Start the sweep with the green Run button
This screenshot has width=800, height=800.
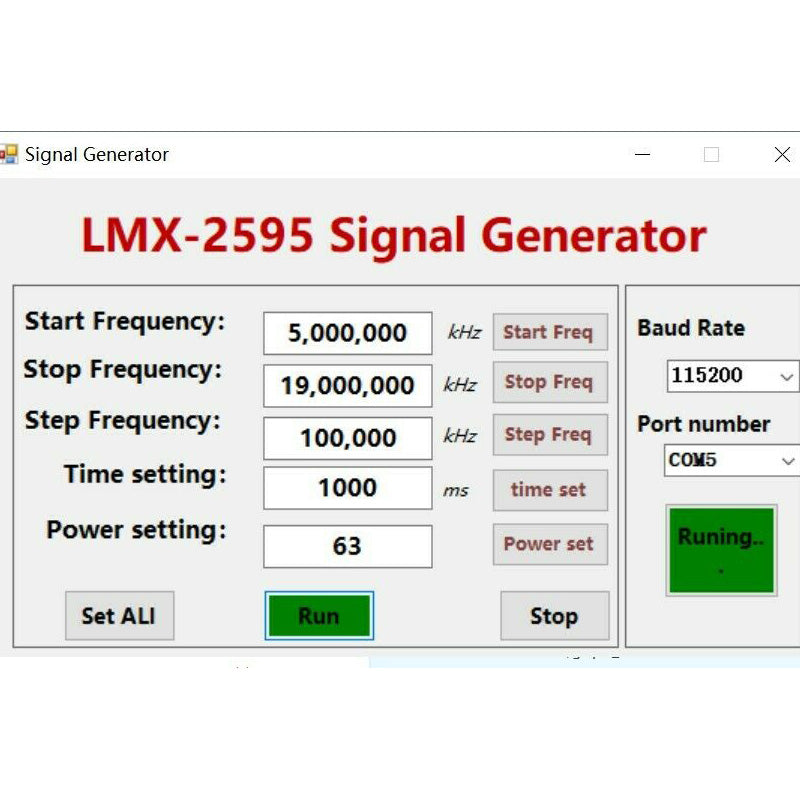click(x=319, y=616)
